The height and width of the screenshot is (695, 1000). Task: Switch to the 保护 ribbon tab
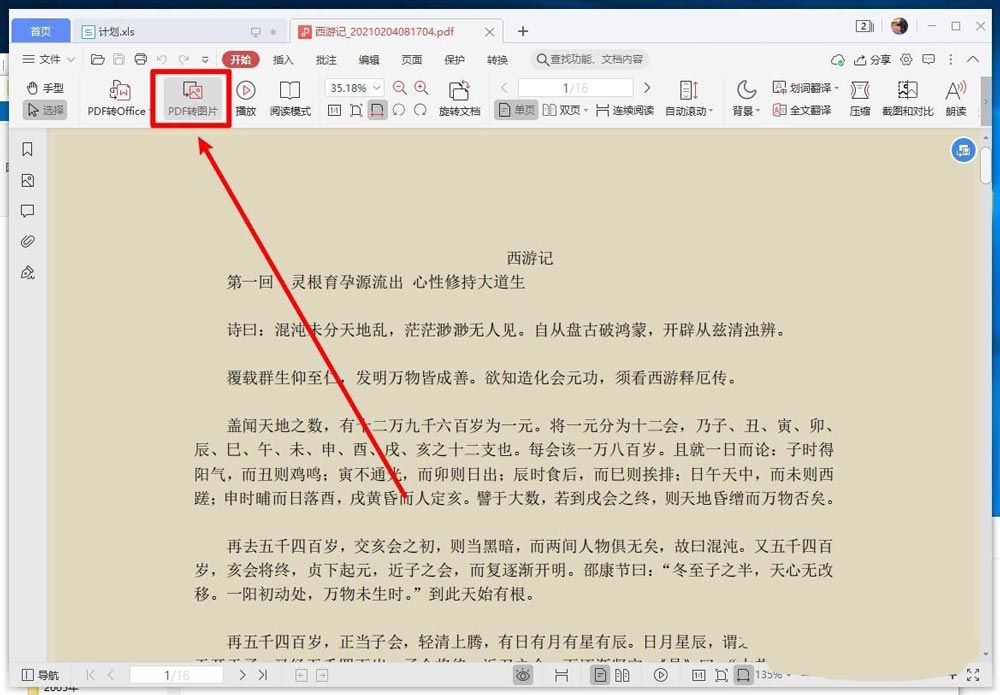click(x=454, y=59)
